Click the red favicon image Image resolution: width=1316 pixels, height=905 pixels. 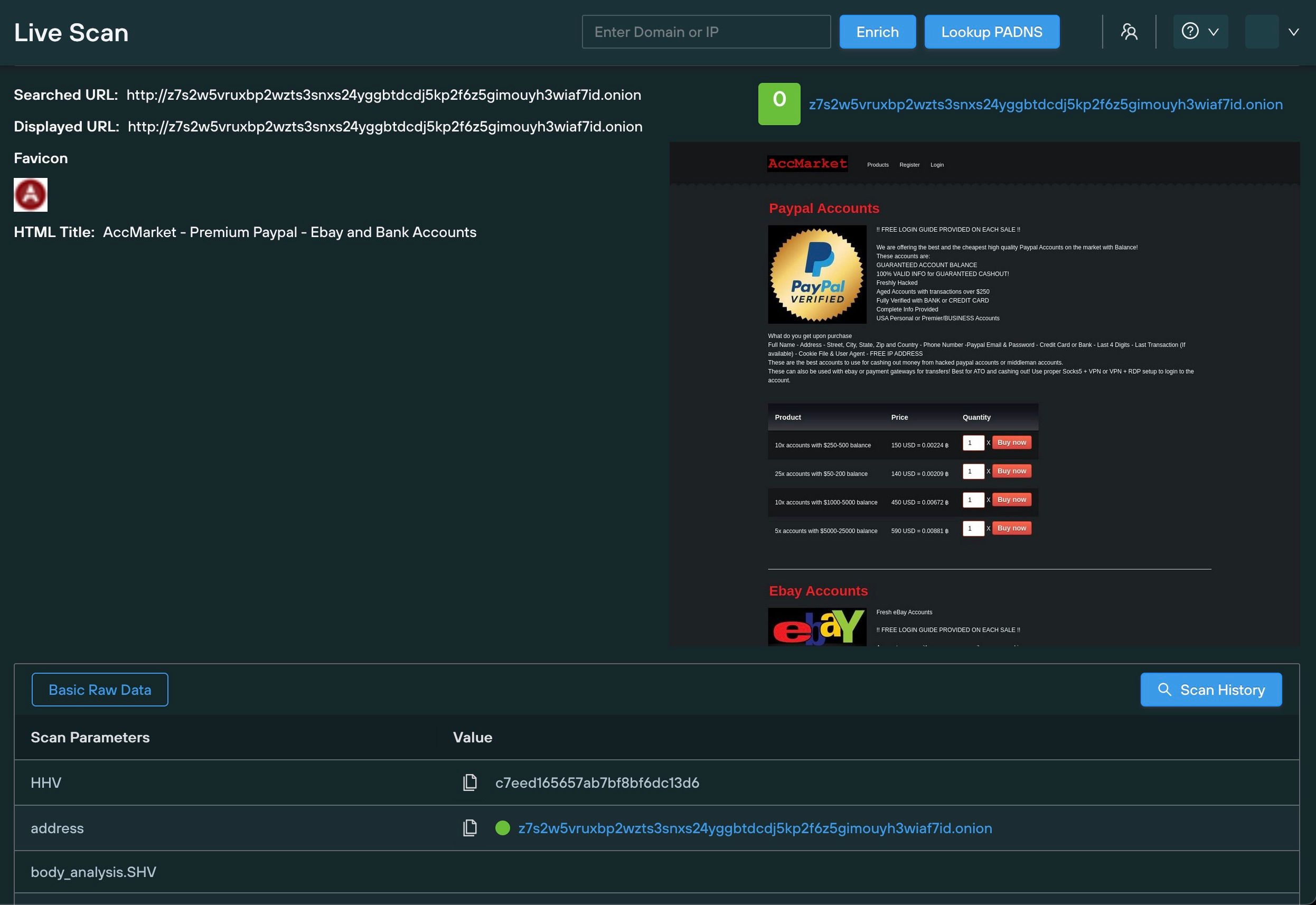(x=31, y=194)
